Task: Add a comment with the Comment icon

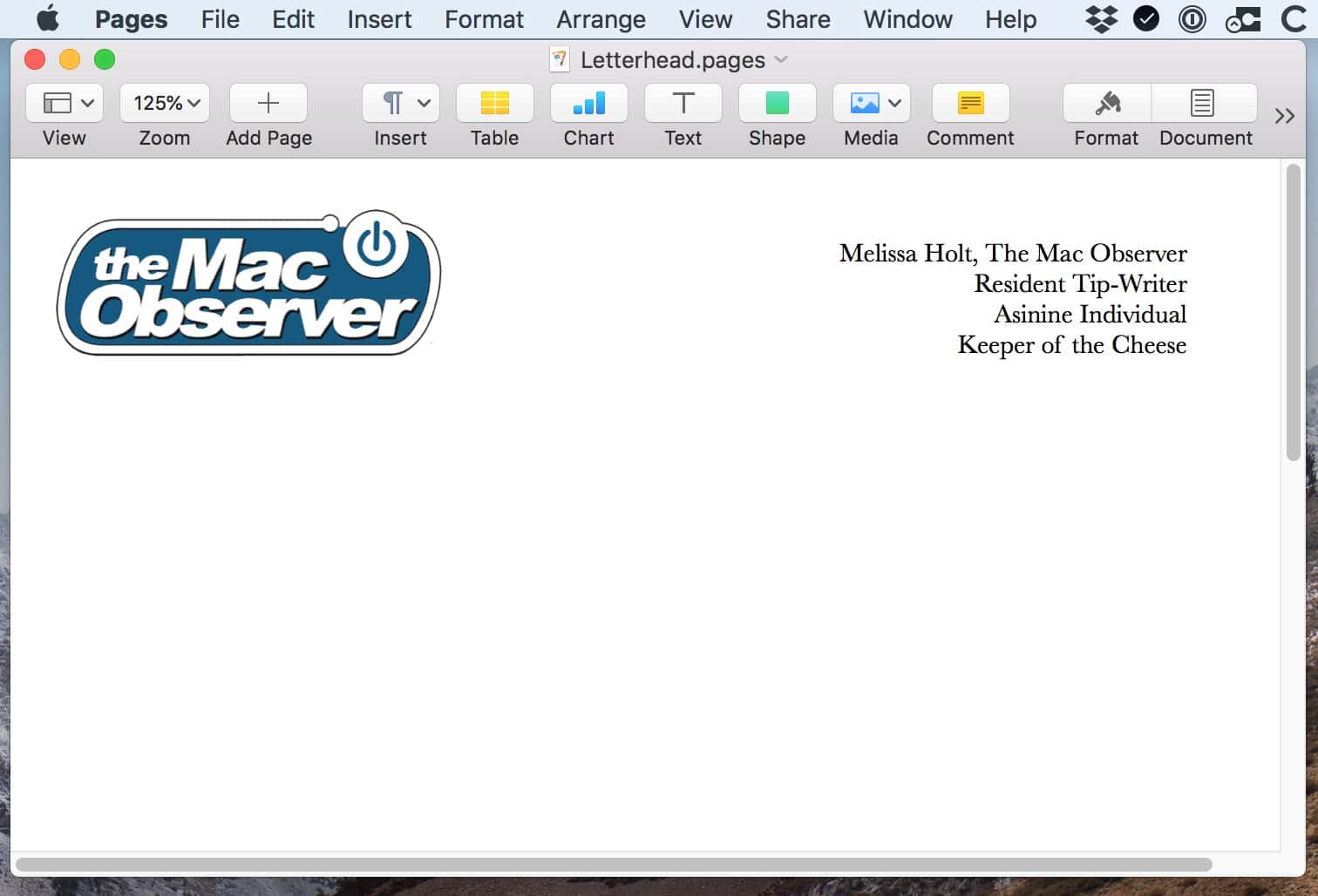Action: coord(970,104)
